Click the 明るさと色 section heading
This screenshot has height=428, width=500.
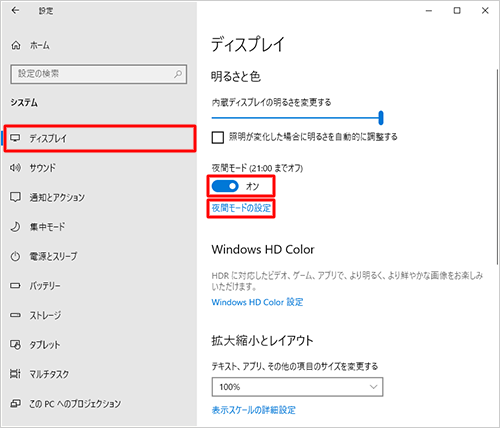click(x=236, y=77)
